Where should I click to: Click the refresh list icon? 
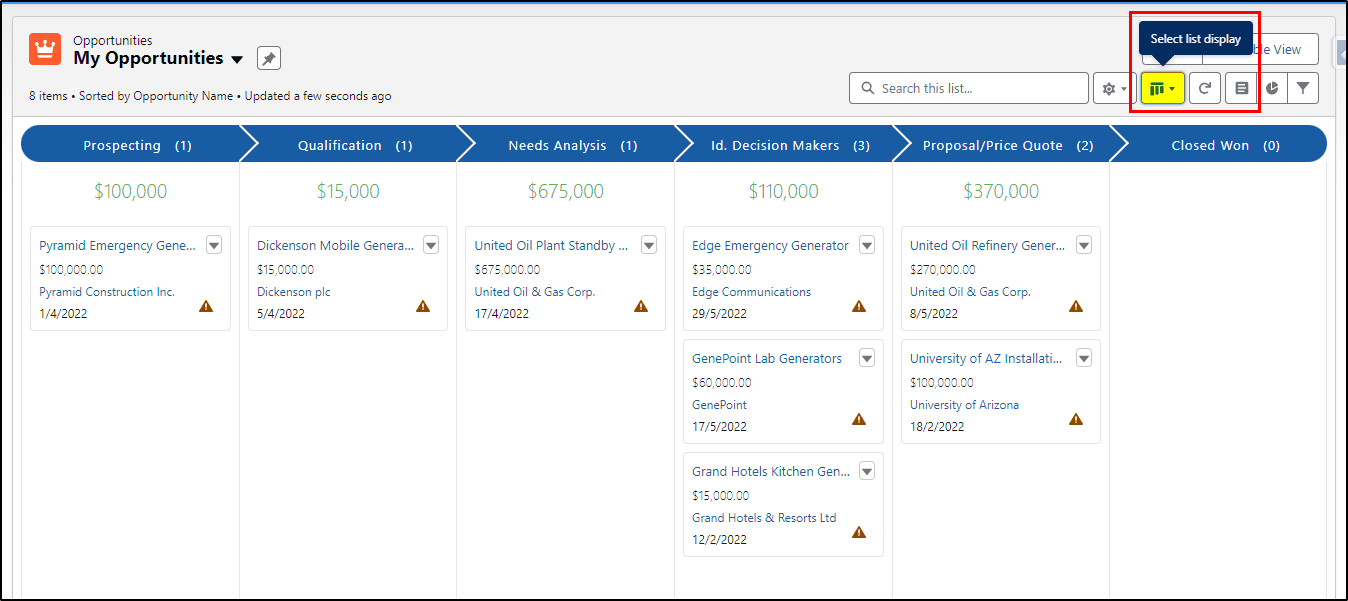coord(1205,88)
